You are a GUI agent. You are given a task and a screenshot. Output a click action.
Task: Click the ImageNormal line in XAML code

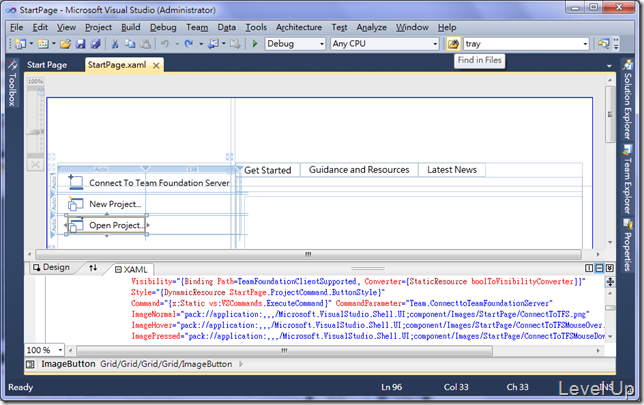360,314
